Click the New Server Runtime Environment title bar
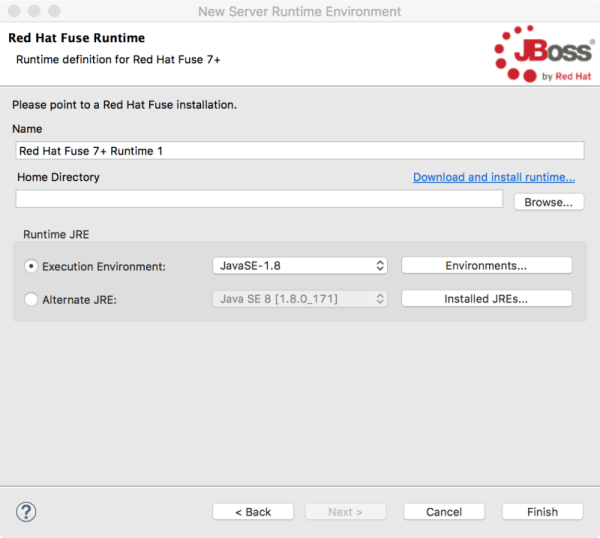The width and height of the screenshot is (600, 538). [300, 11]
